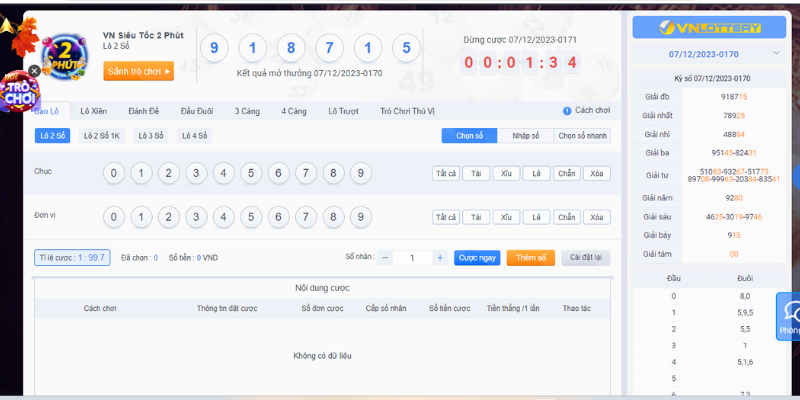The image size is (800, 400).
Task: Decrease multiplier with the minus icon
Action: 385,257
